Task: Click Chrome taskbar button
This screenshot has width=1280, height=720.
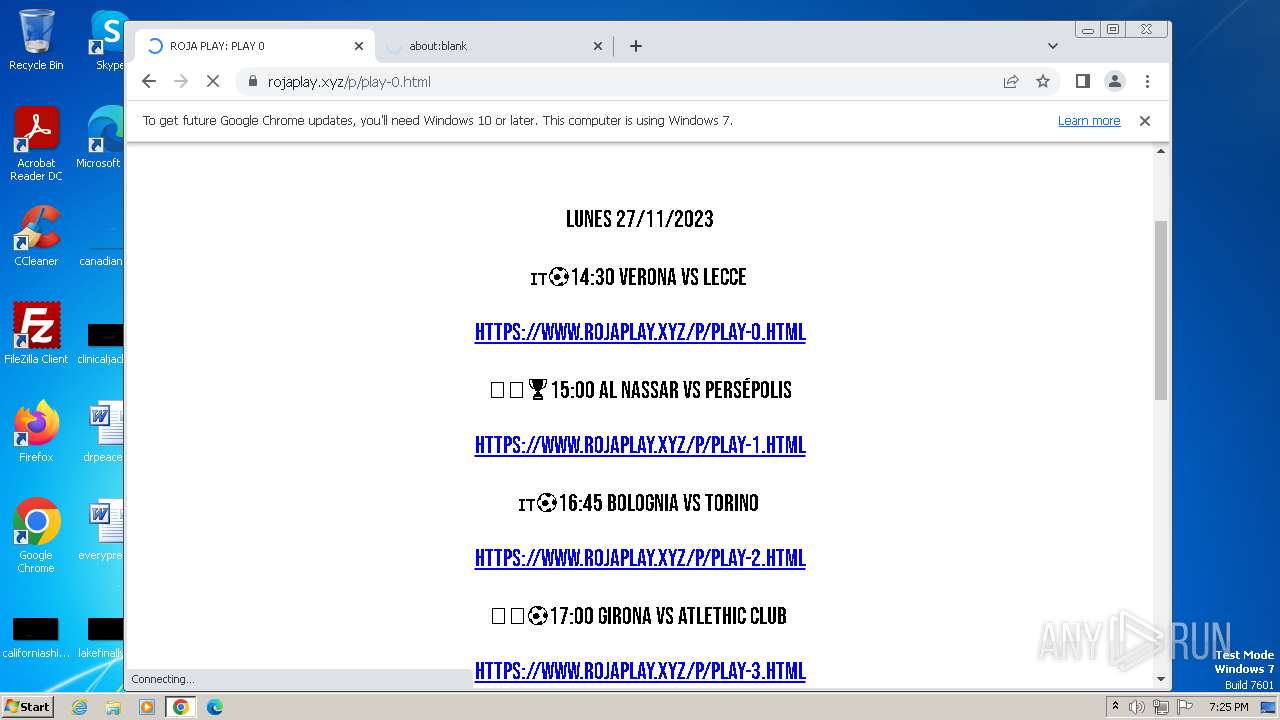Action: coord(181,707)
